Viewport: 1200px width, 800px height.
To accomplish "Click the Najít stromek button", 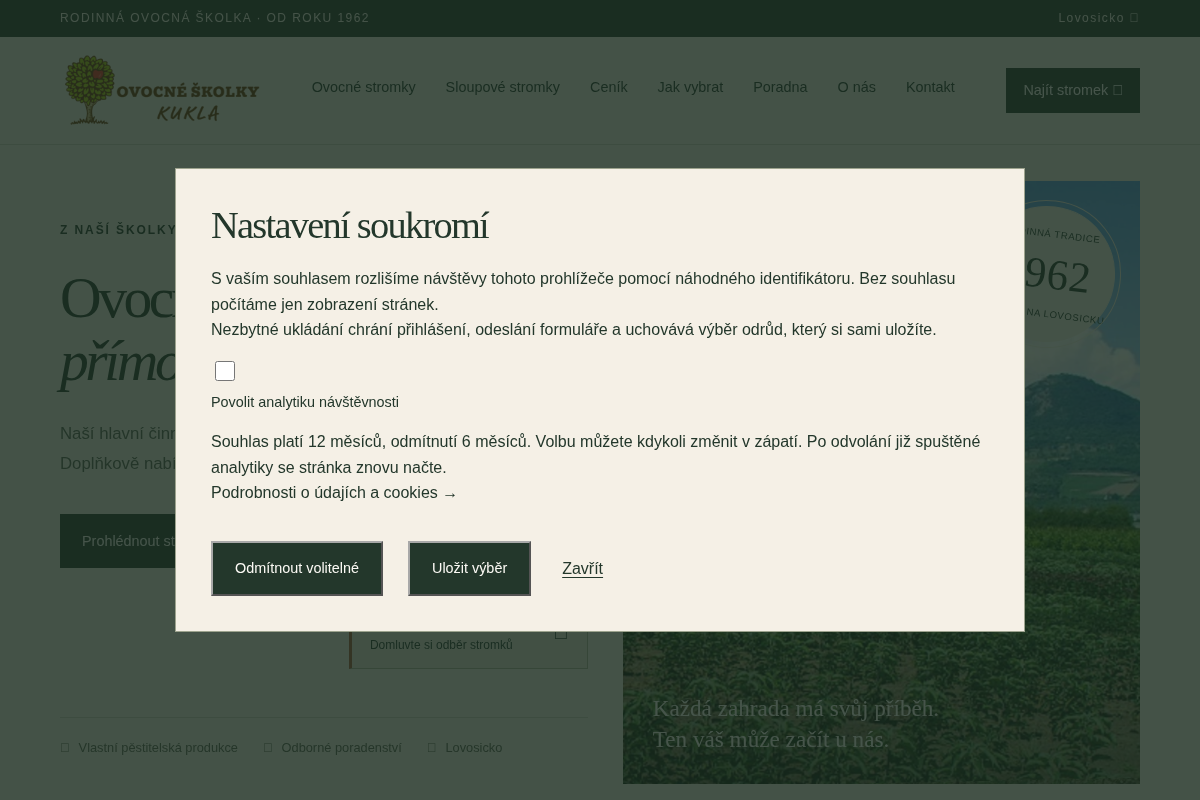I will pos(1073,90).
